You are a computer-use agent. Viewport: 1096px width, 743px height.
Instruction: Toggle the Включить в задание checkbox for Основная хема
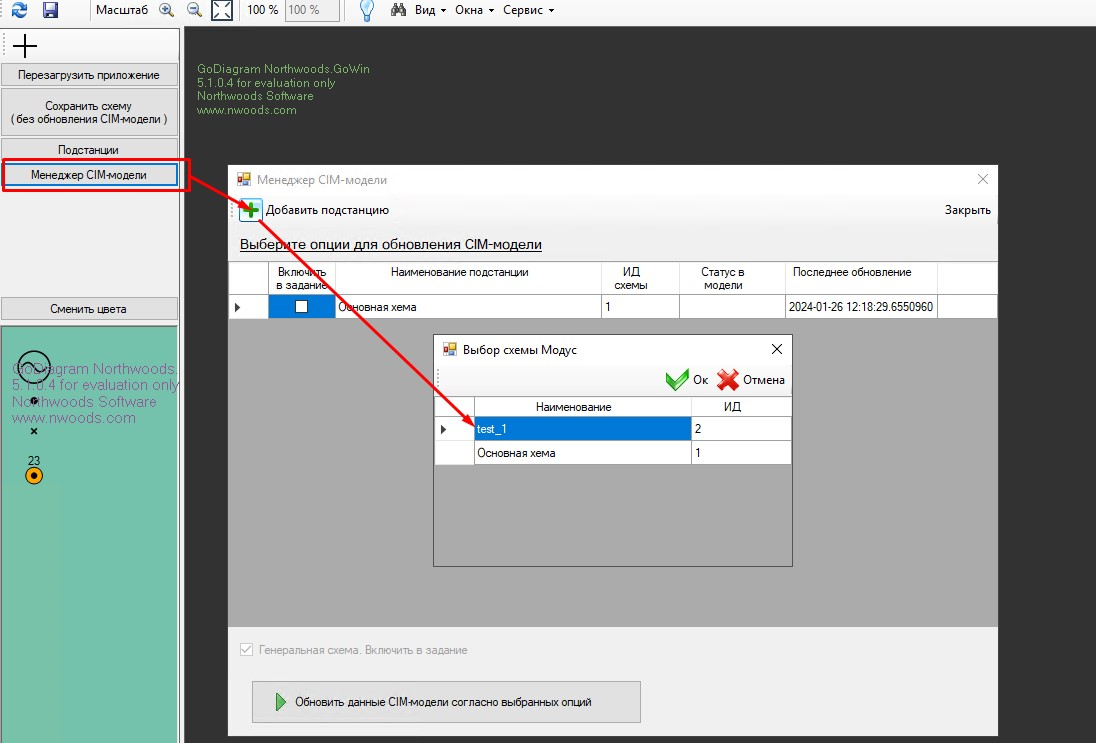[301, 307]
